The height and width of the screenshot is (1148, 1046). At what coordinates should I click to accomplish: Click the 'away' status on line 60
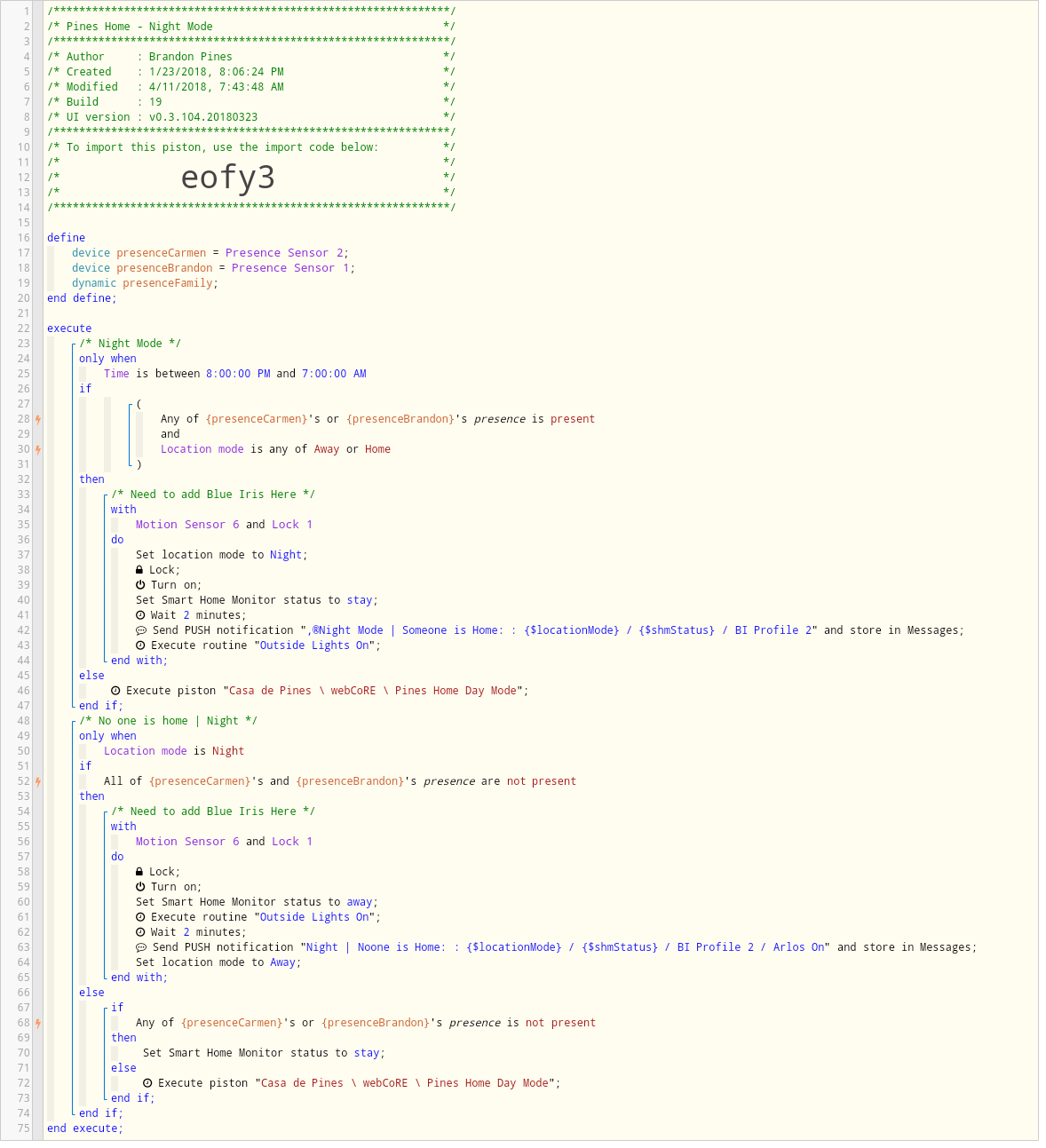tap(360, 902)
